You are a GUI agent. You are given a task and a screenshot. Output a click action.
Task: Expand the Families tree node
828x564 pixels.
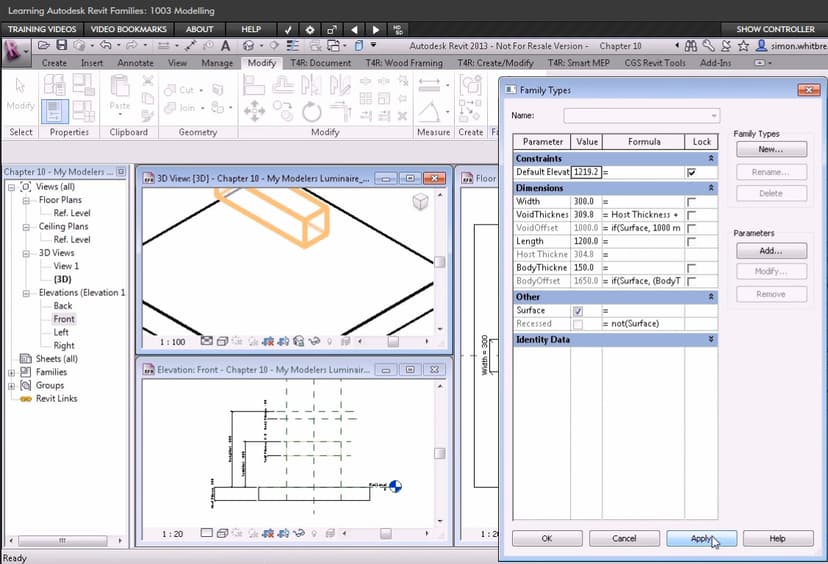11,372
